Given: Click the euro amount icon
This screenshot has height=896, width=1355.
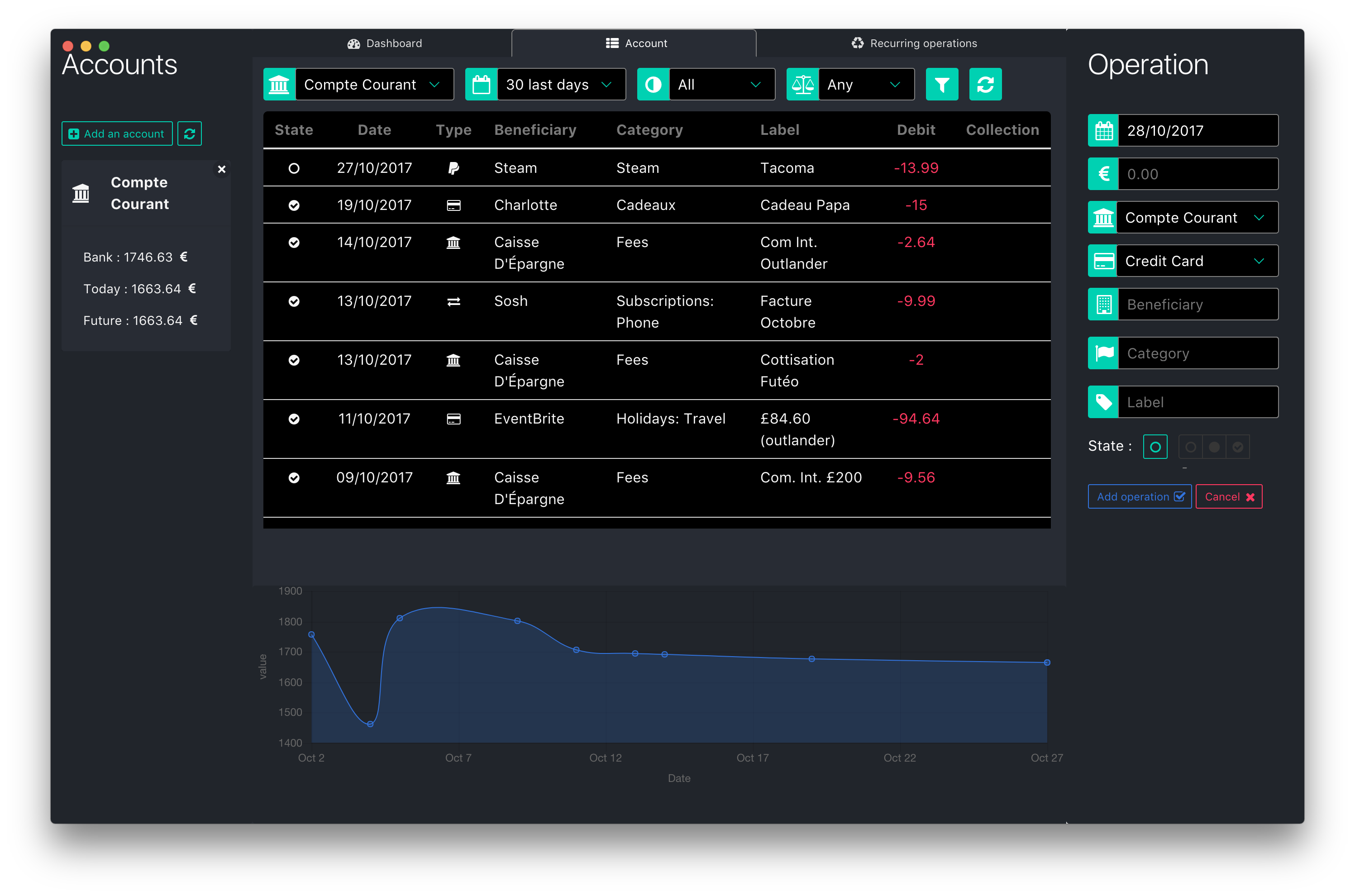Looking at the screenshot, I should (x=1103, y=174).
